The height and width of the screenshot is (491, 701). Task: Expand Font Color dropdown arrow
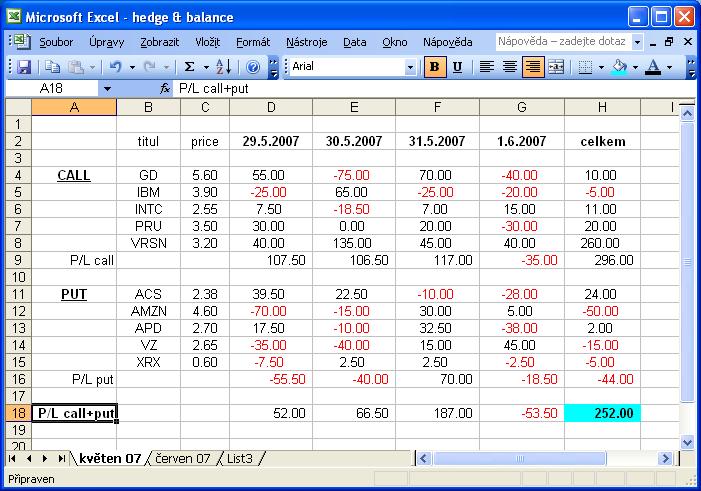[669, 68]
